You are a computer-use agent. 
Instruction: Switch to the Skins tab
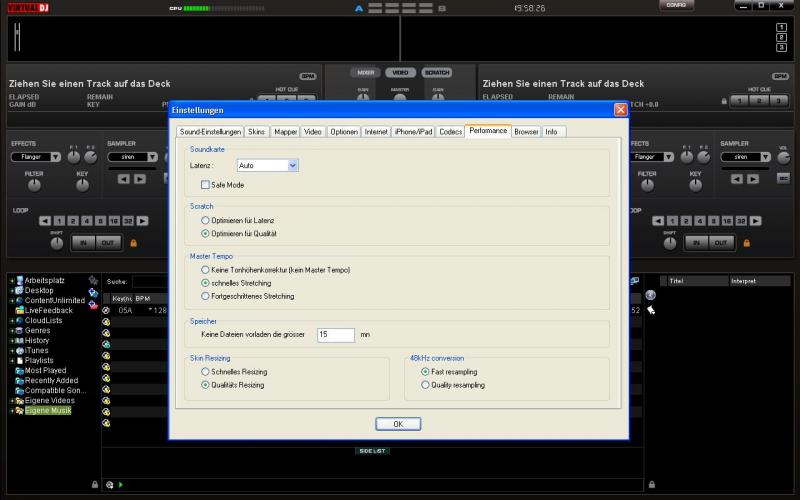(x=257, y=132)
